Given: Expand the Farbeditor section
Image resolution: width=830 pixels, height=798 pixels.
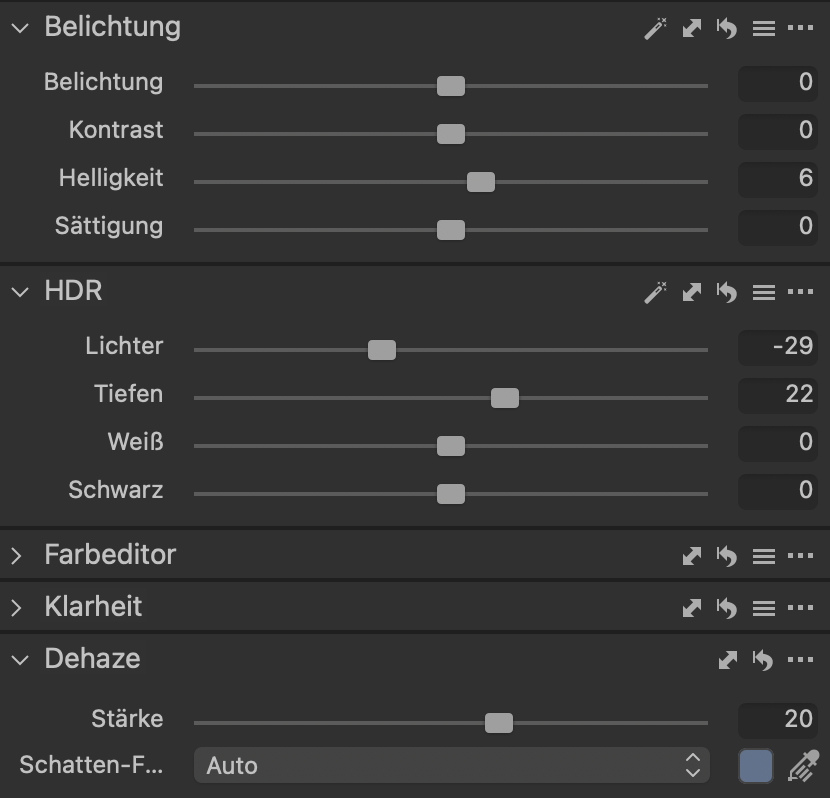Looking at the screenshot, I should coord(17,556).
